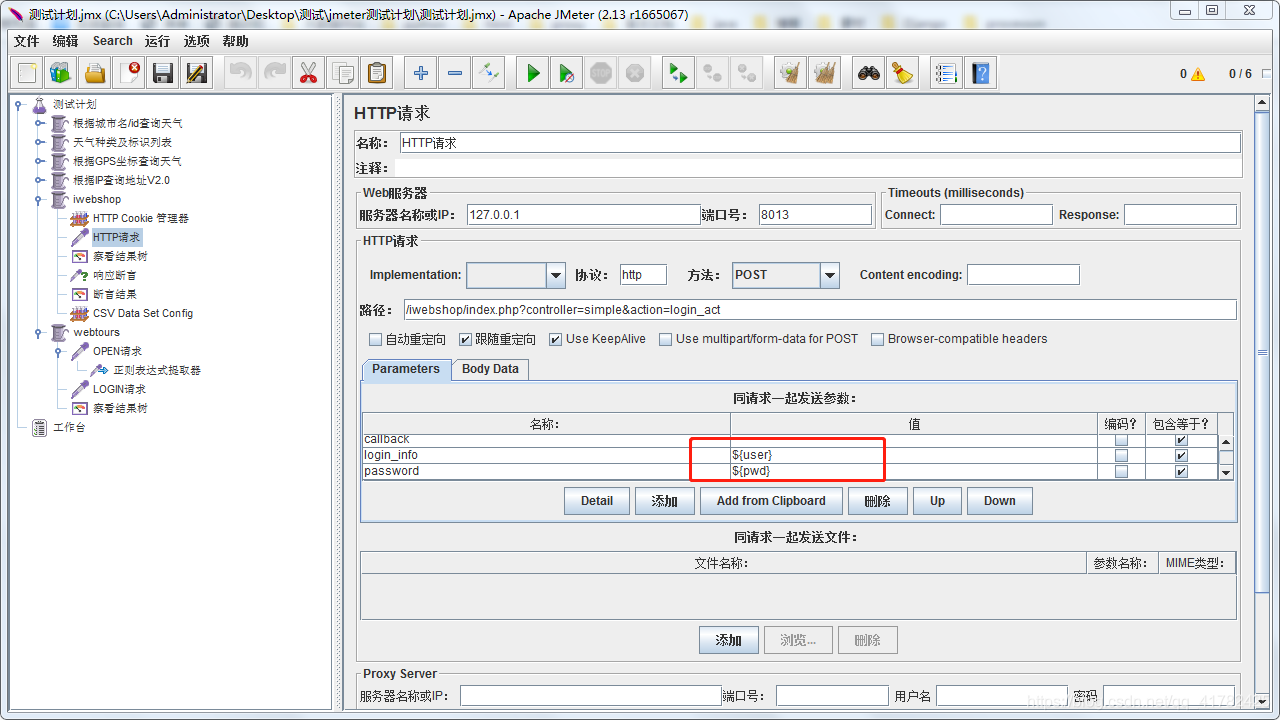
Task: Select the 正则表达式提取器 tree node
Action: point(157,370)
